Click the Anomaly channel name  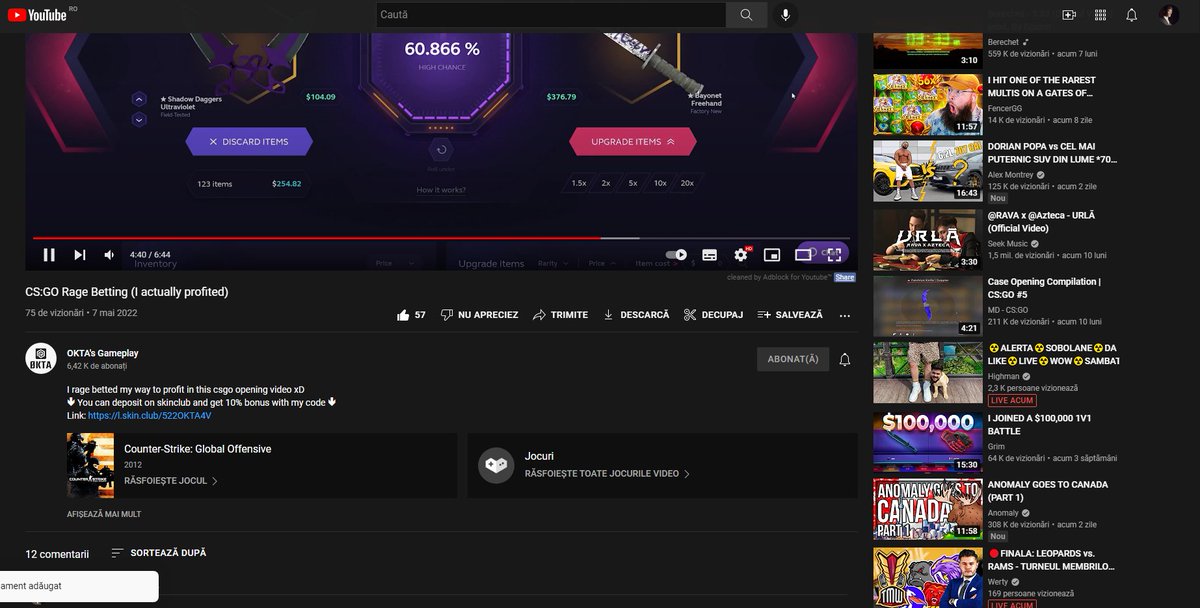tap(1003, 513)
